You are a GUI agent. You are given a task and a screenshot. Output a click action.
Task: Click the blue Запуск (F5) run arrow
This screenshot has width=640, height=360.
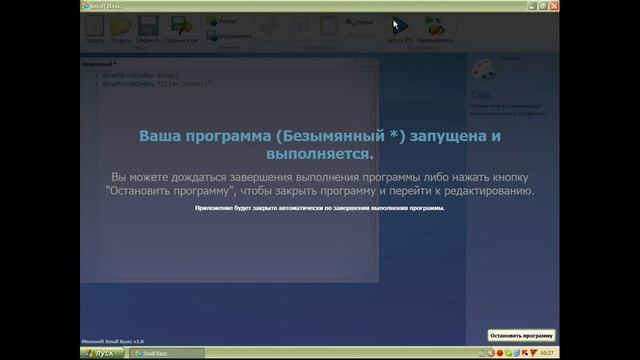[400, 26]
